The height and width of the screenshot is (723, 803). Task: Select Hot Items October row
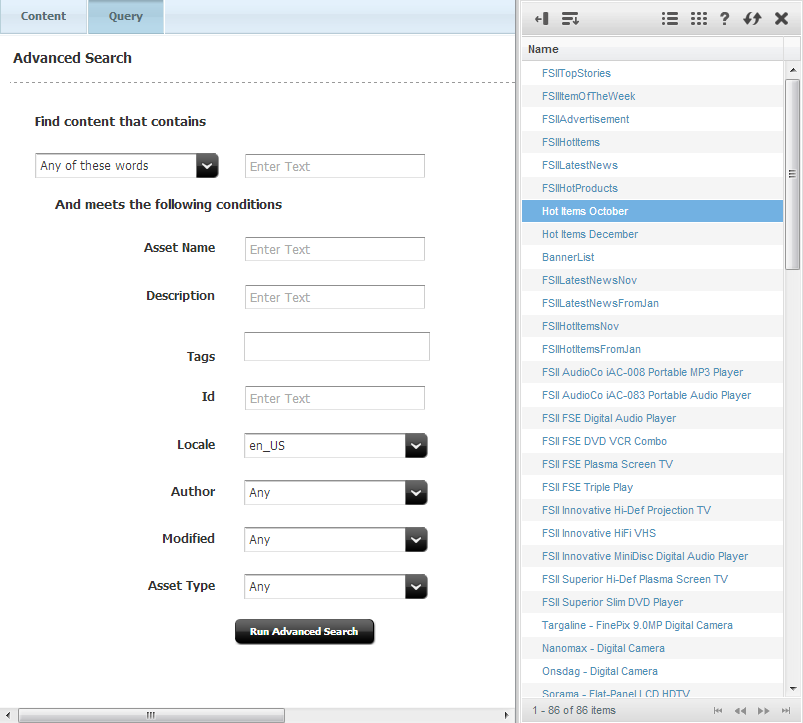652,211
